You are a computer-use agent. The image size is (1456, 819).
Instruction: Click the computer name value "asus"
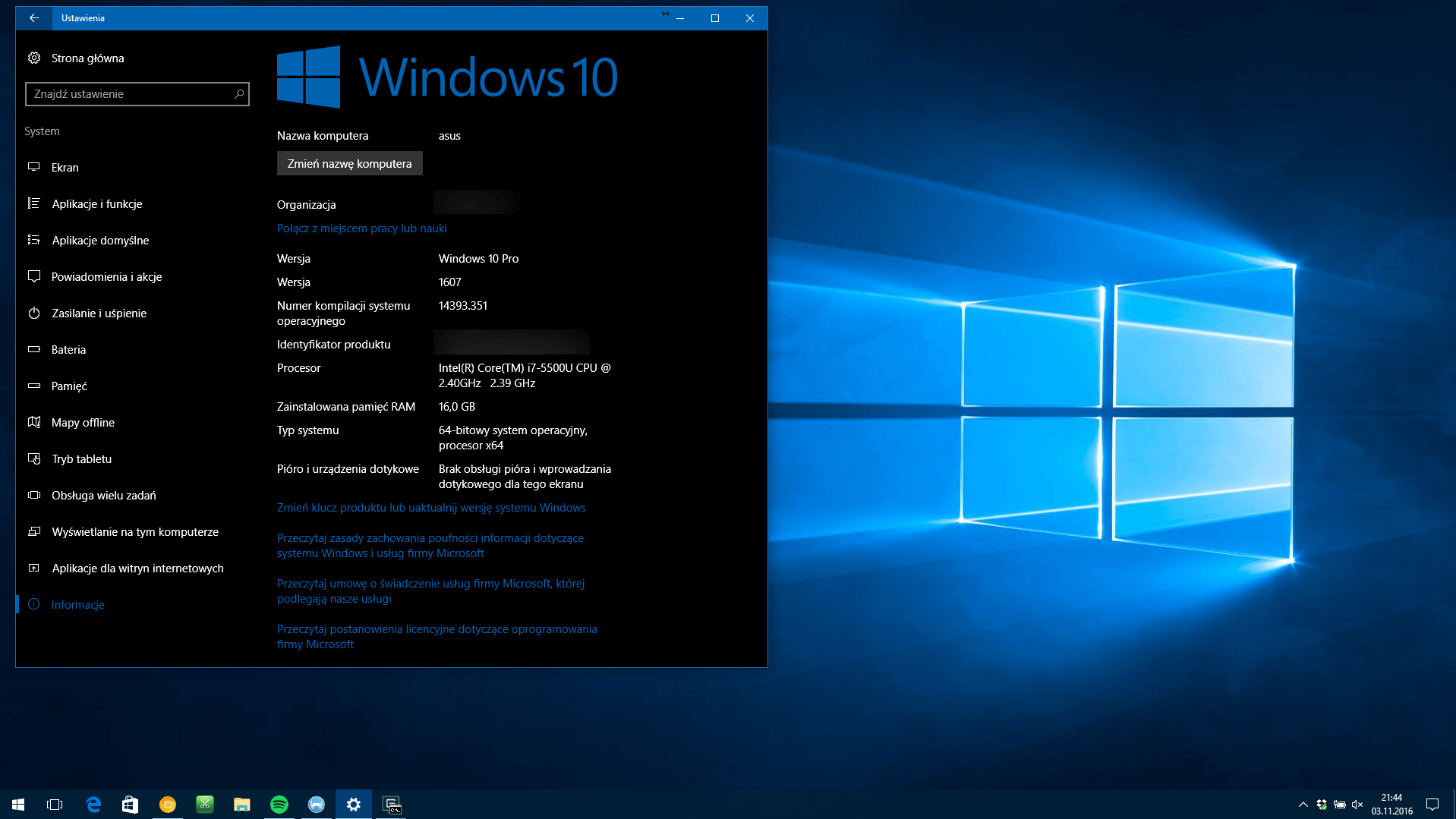tap(449, 136)
